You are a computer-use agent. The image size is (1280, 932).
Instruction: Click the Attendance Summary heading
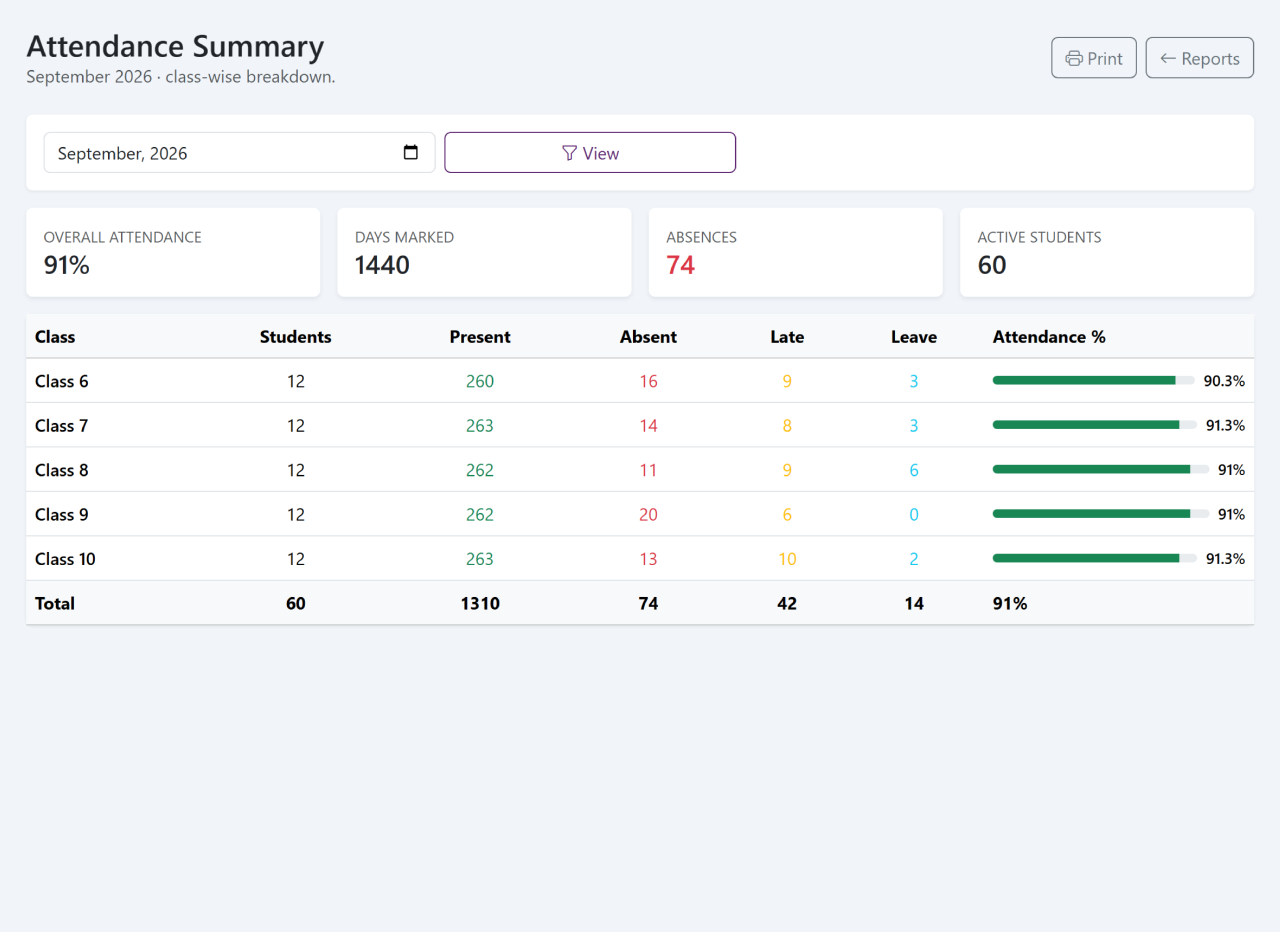point(175,46)
